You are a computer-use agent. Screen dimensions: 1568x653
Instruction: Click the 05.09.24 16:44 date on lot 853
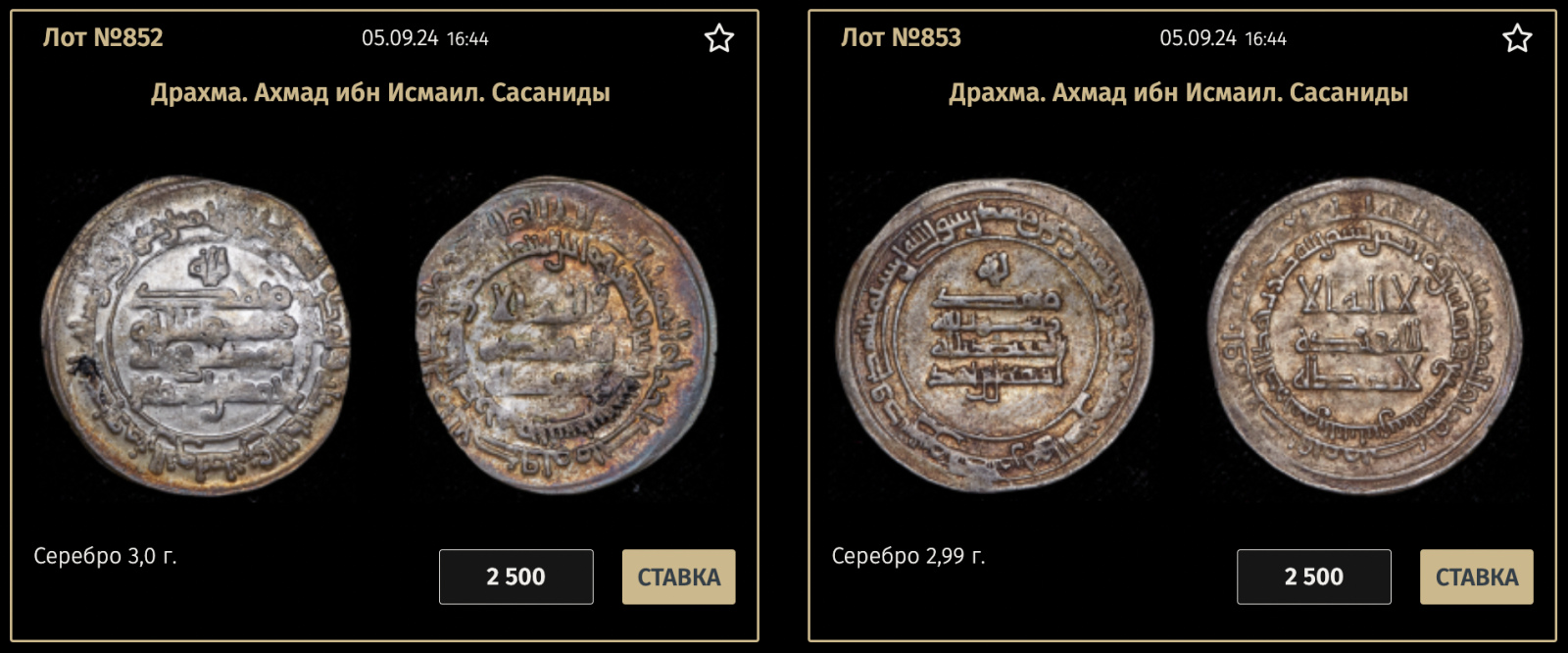1223,38
